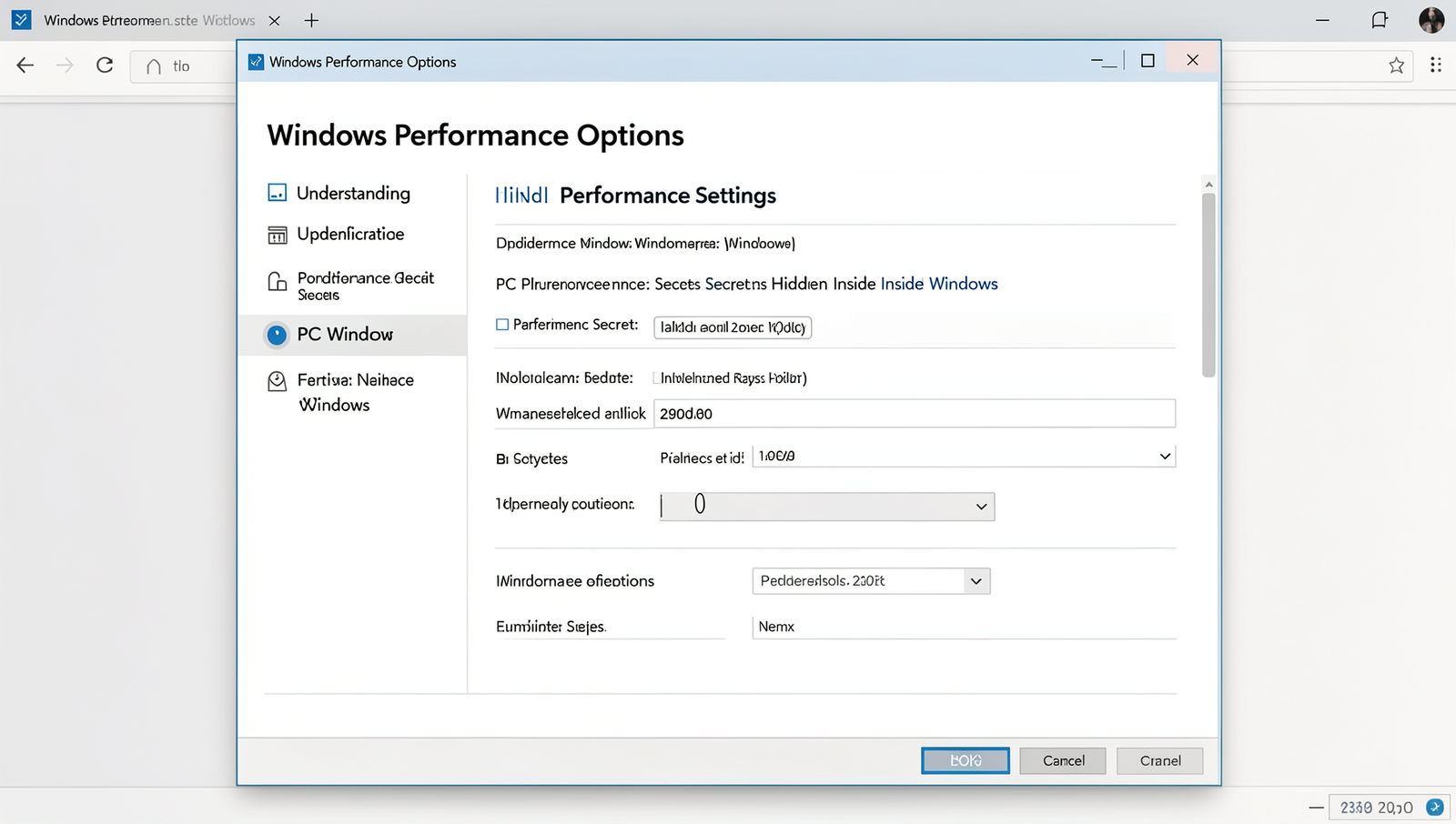Click the Eumliinter Siejes Nemx field
Screen dimensions: 1456x824
[x=964, y=627]
